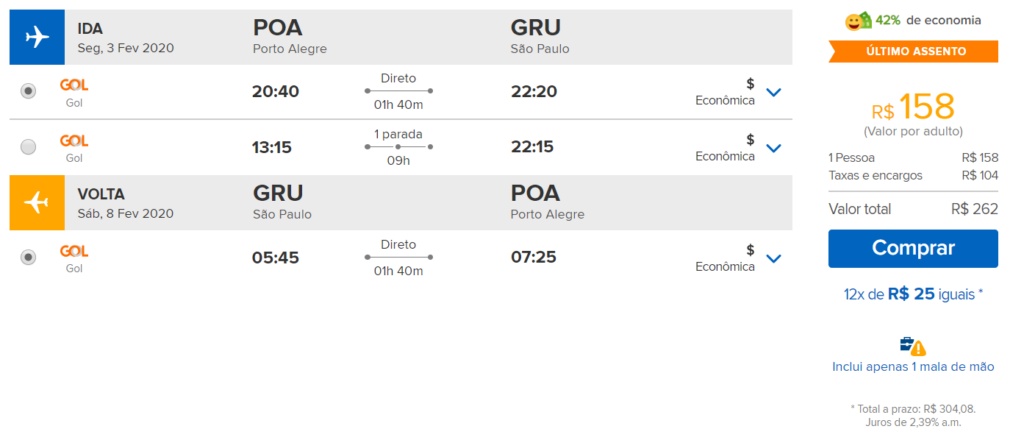Viewport: 1024px width, 440px height.
Task: Click the 12x de R$ 25 installment text
Action: click(913, 294)
